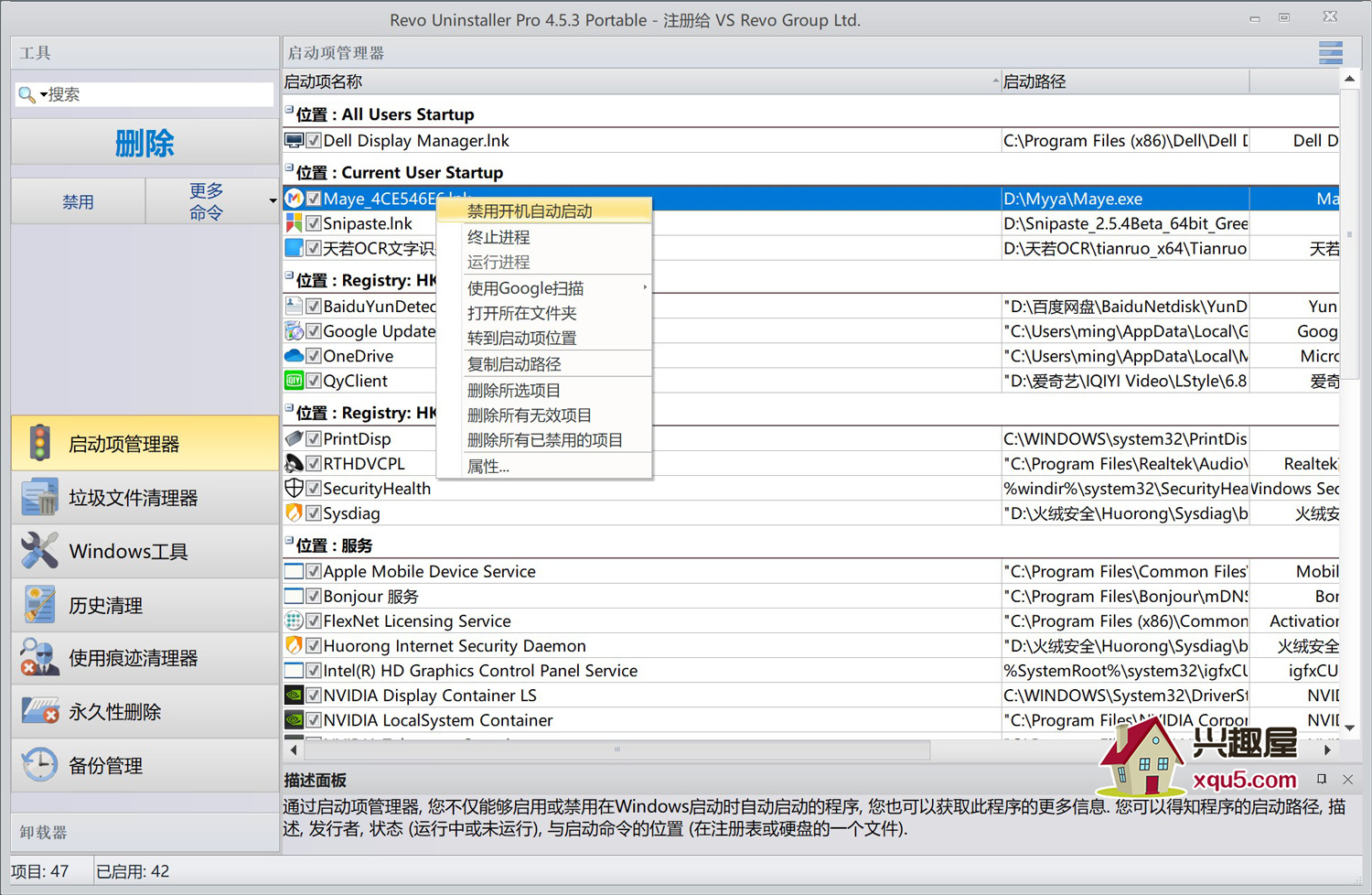Click the horizontal scrollbar thumb
1372x895 pixels.
pos(617,750)
